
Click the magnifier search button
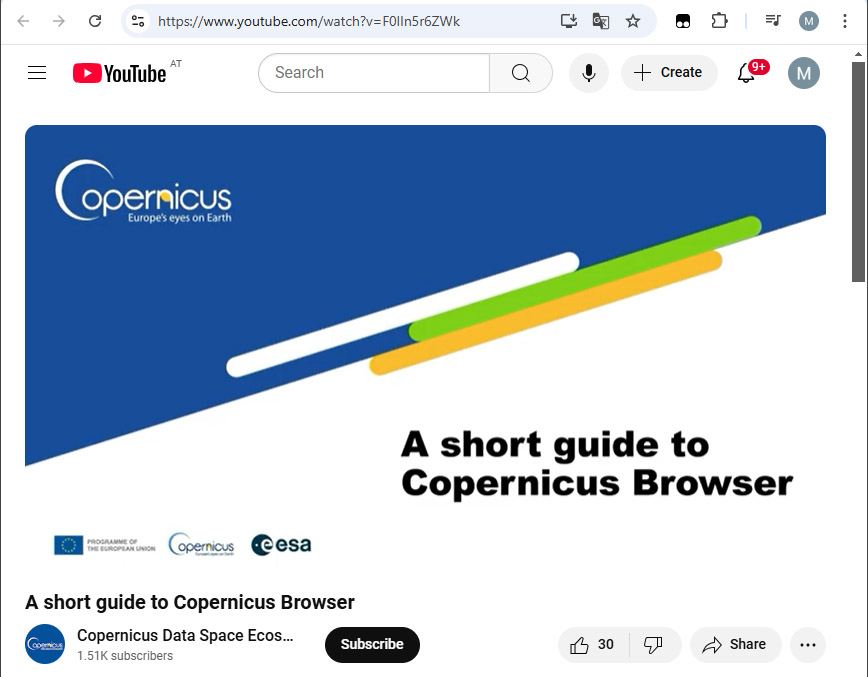click(x=520, y=73)
